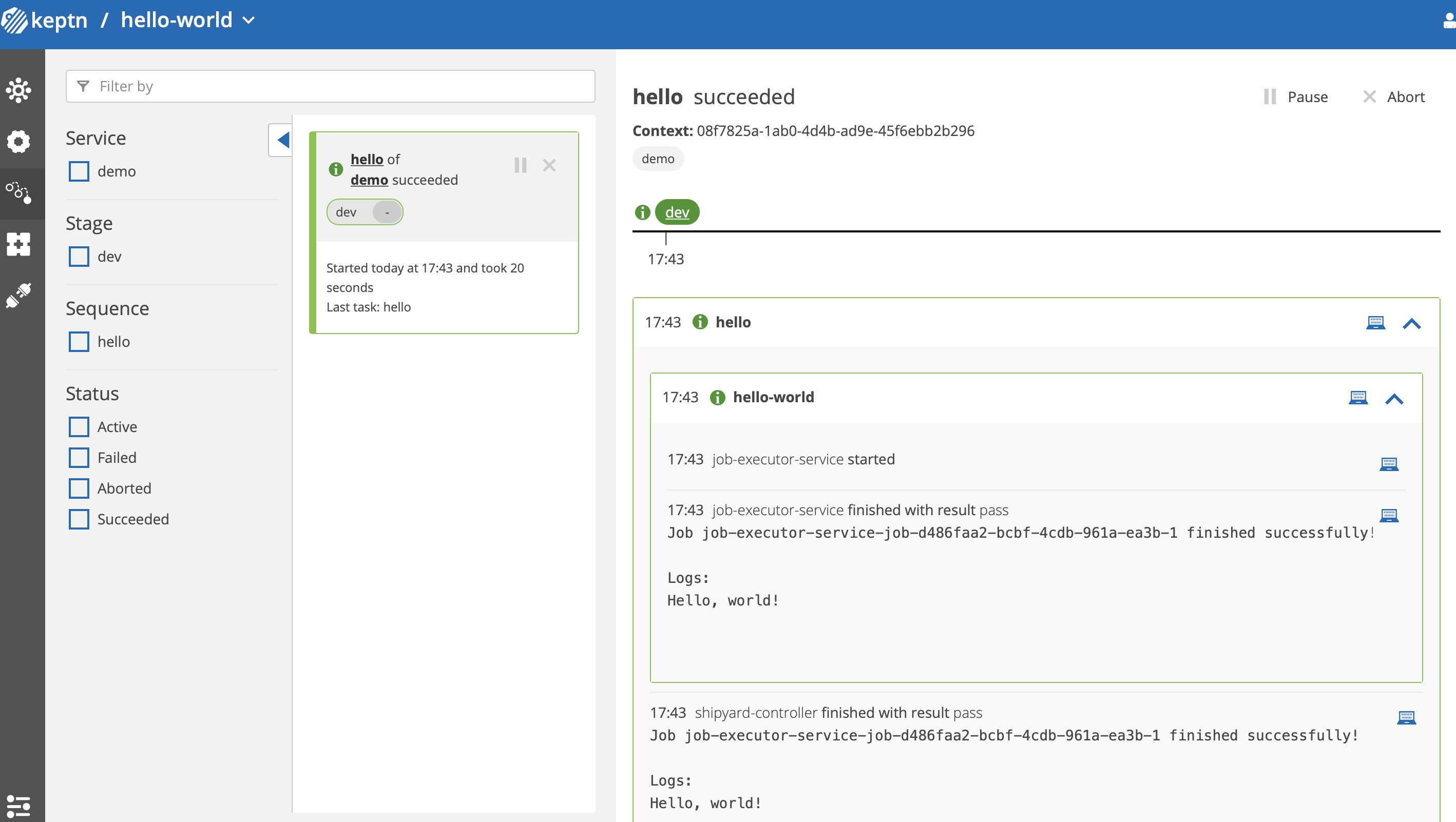
Task: Select the dev stage tab
Action: 677,212
